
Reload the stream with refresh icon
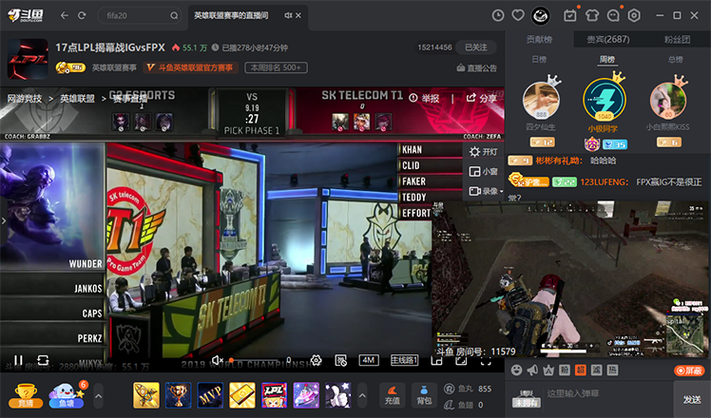[x=43, y=360]
